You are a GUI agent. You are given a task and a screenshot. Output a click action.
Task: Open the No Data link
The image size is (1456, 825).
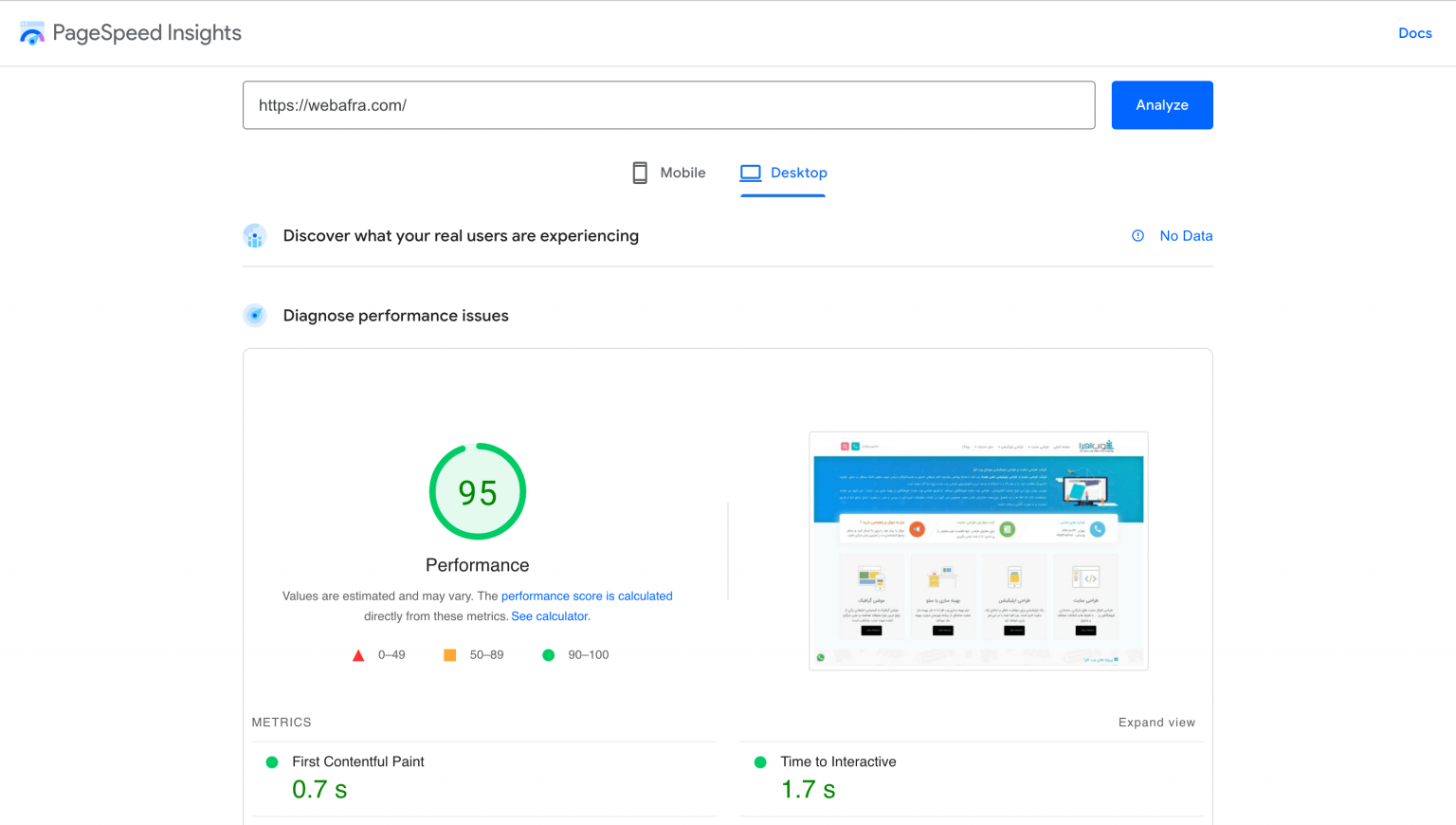(1186, 236)
